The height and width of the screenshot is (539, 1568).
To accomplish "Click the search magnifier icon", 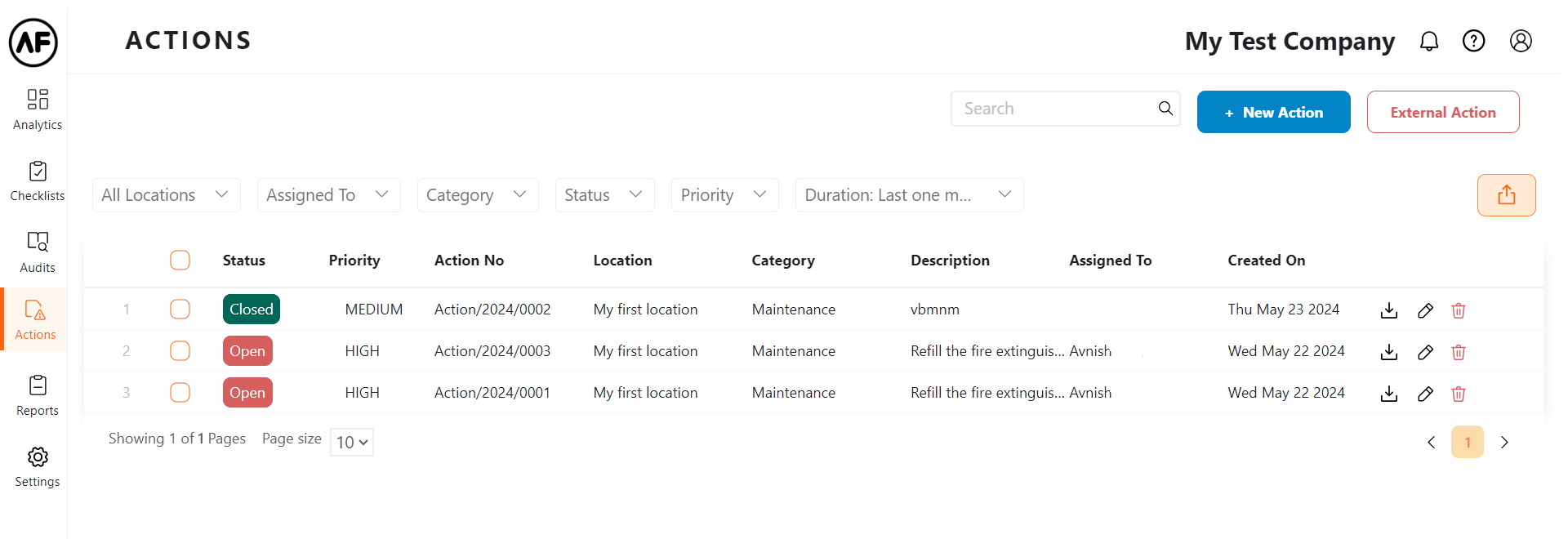I will tap(1165, 109).
